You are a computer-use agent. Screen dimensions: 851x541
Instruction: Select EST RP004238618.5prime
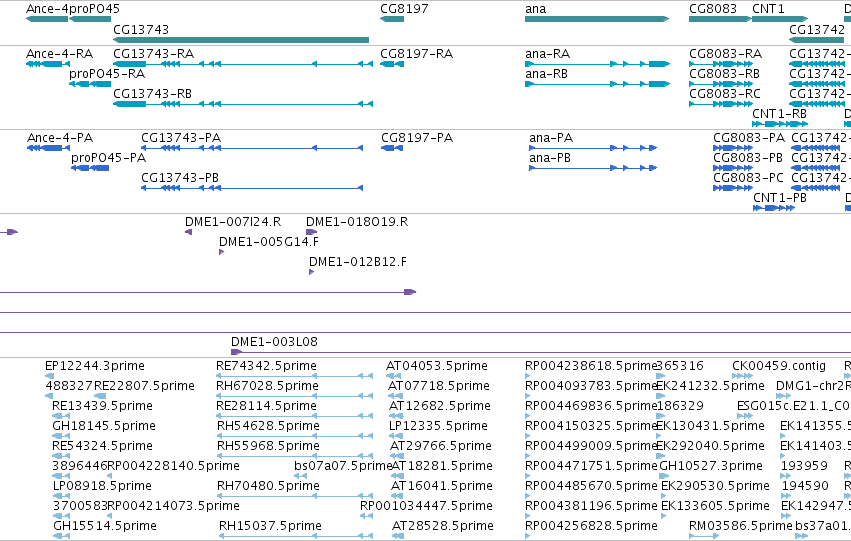(x=528, y=376)
